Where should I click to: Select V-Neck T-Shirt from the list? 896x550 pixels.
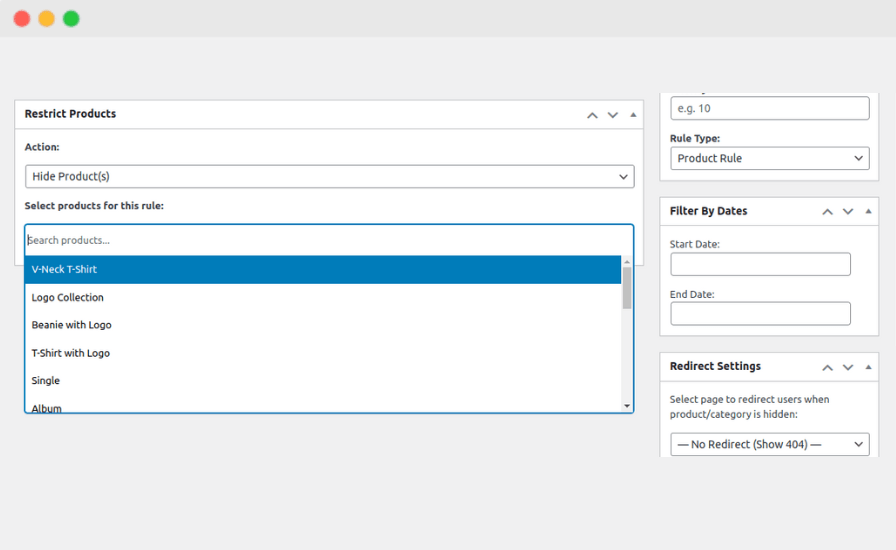[x=322, y=269]
